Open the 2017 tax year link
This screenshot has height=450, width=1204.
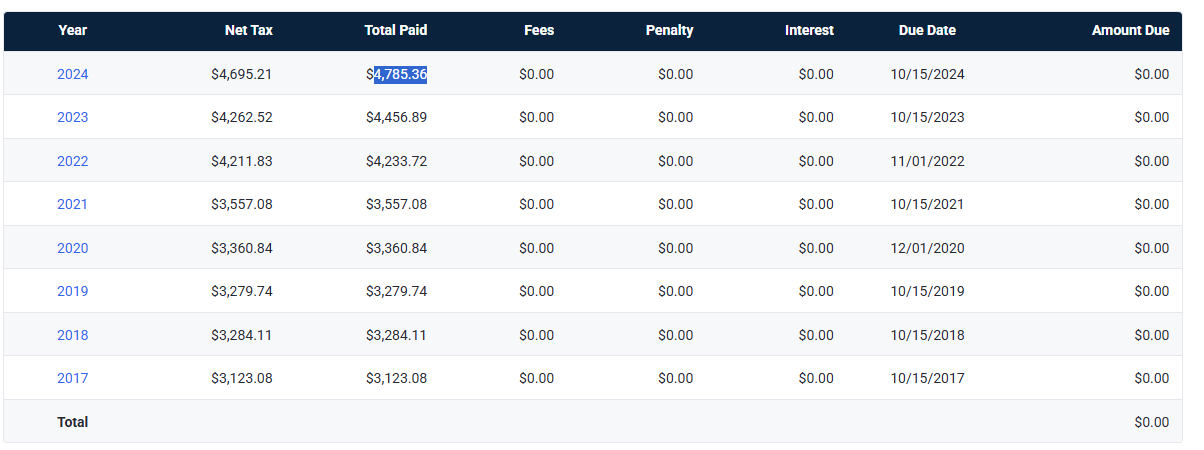pos(72,378)
